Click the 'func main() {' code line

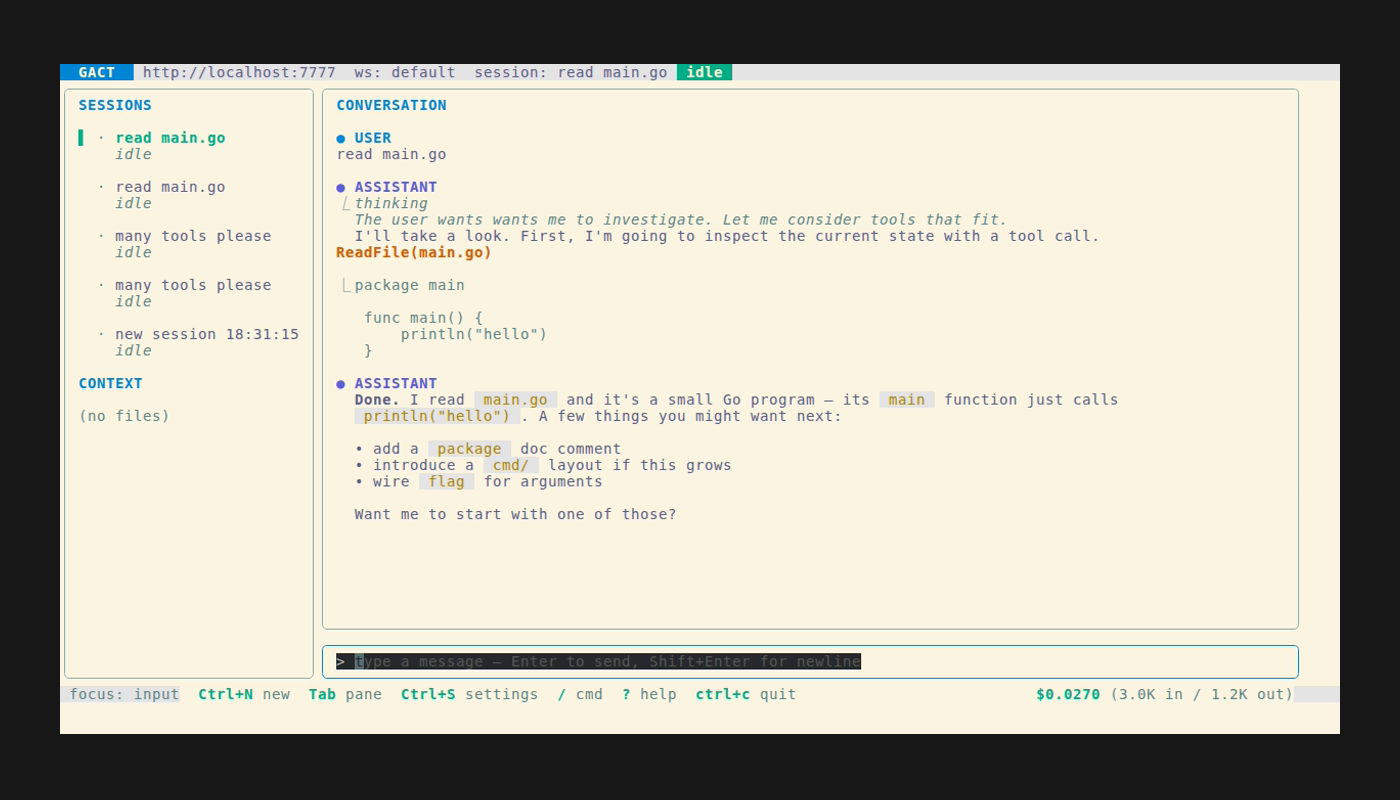pyautogui.click(x=423, y=318)
